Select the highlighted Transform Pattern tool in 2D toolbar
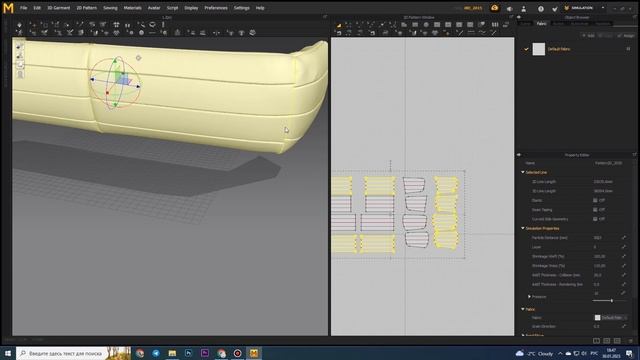 point(339,25)
